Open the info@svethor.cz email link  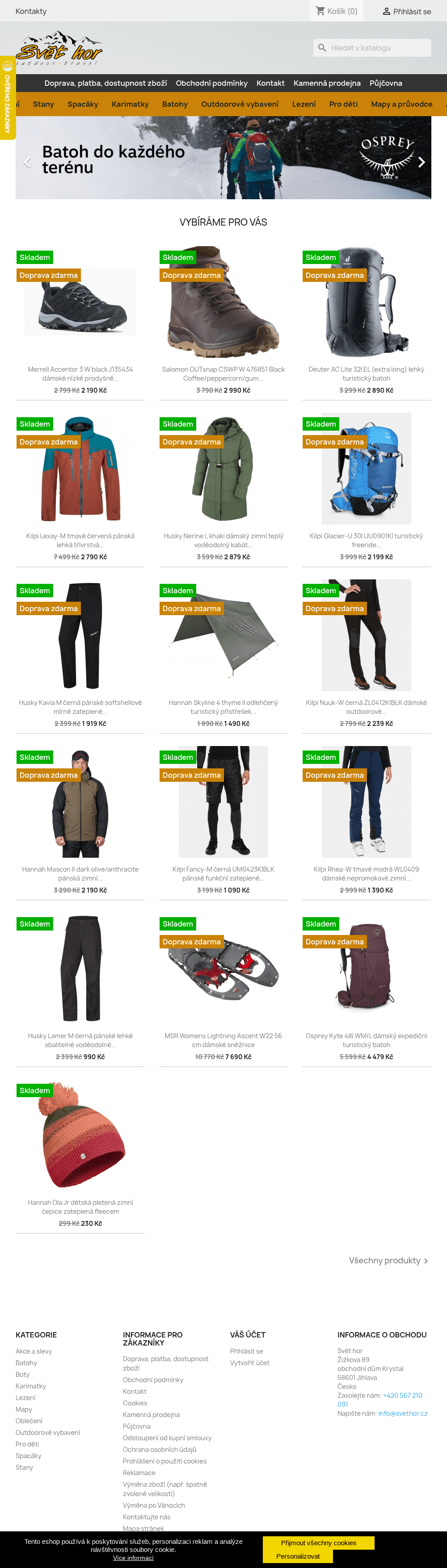[x=403, y=1413]
